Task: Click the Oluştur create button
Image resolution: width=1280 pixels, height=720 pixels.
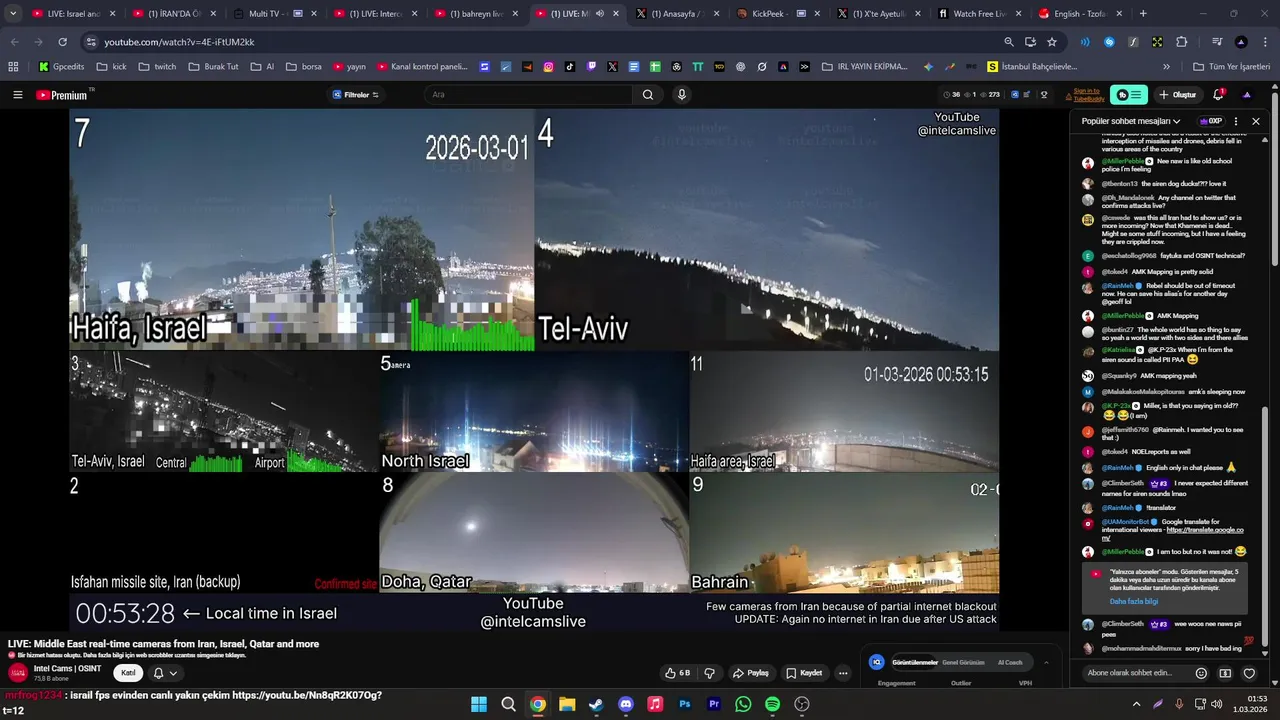Action: pos(1177,95)
